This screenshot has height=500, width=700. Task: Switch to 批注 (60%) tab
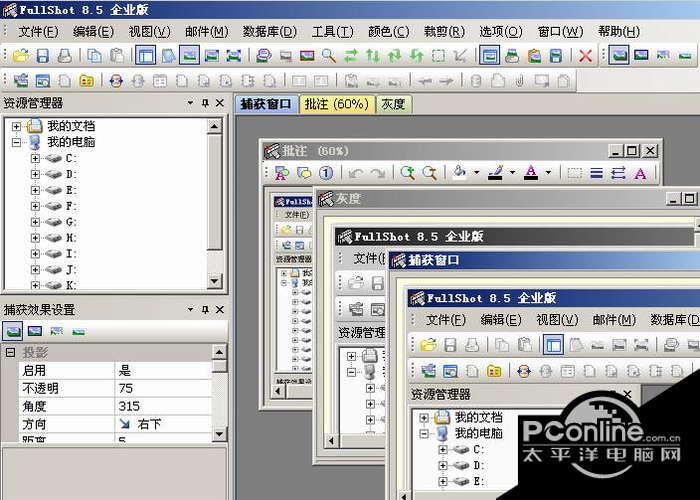point(337,104)
